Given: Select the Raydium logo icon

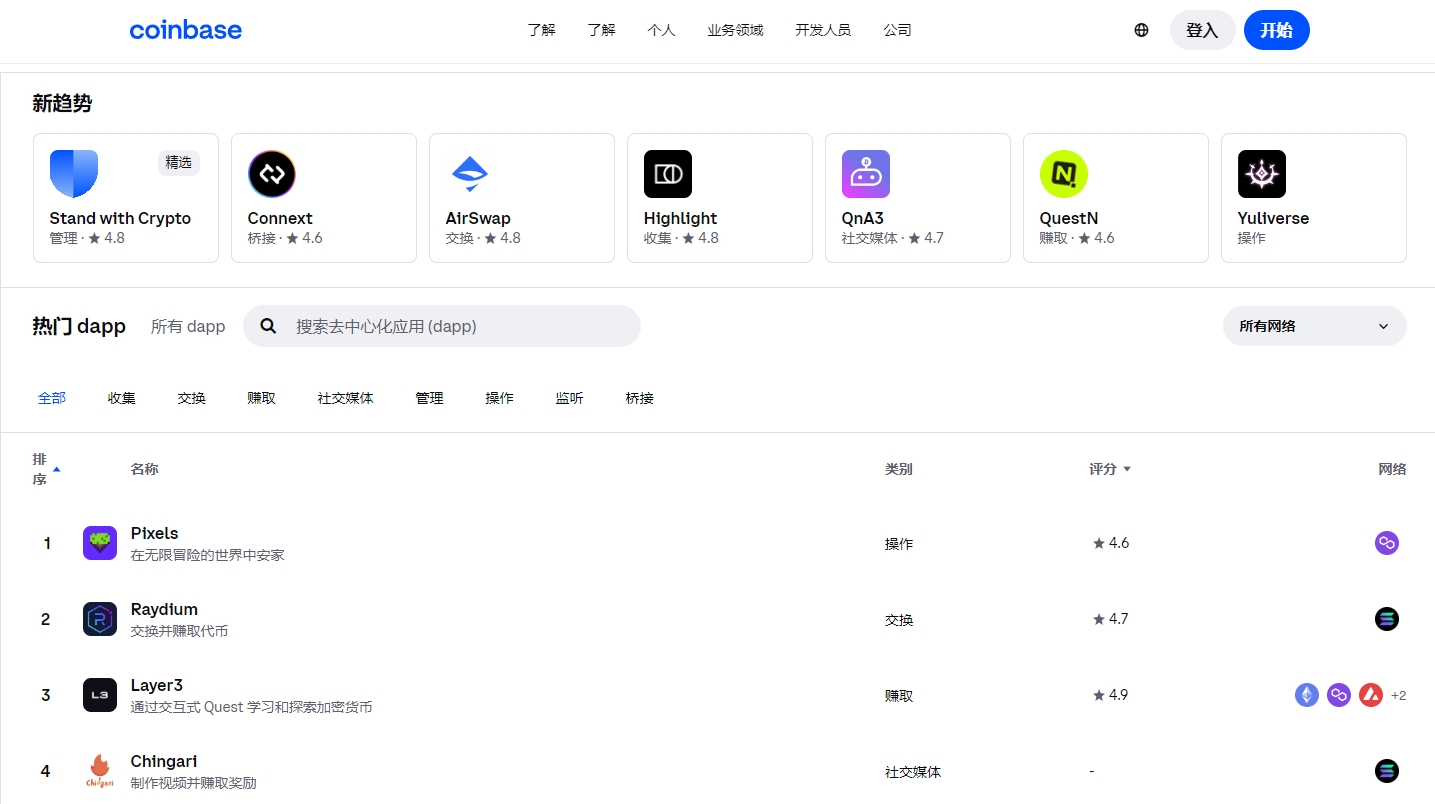Looking at the screenshot, I should click(x=99, y=619).
